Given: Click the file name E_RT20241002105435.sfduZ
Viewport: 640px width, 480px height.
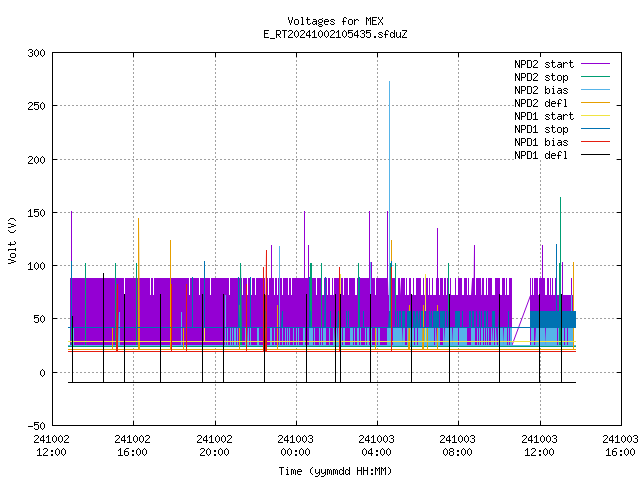Looking at the screenshot, I should (x=335, y=34).
